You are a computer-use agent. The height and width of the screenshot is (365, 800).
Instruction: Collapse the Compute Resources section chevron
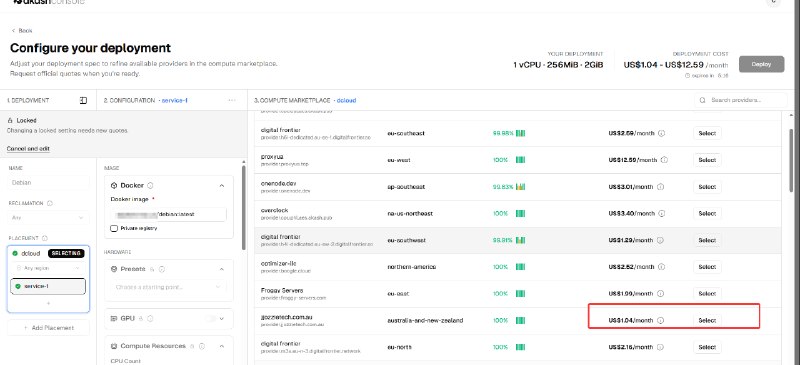point(221,346)
